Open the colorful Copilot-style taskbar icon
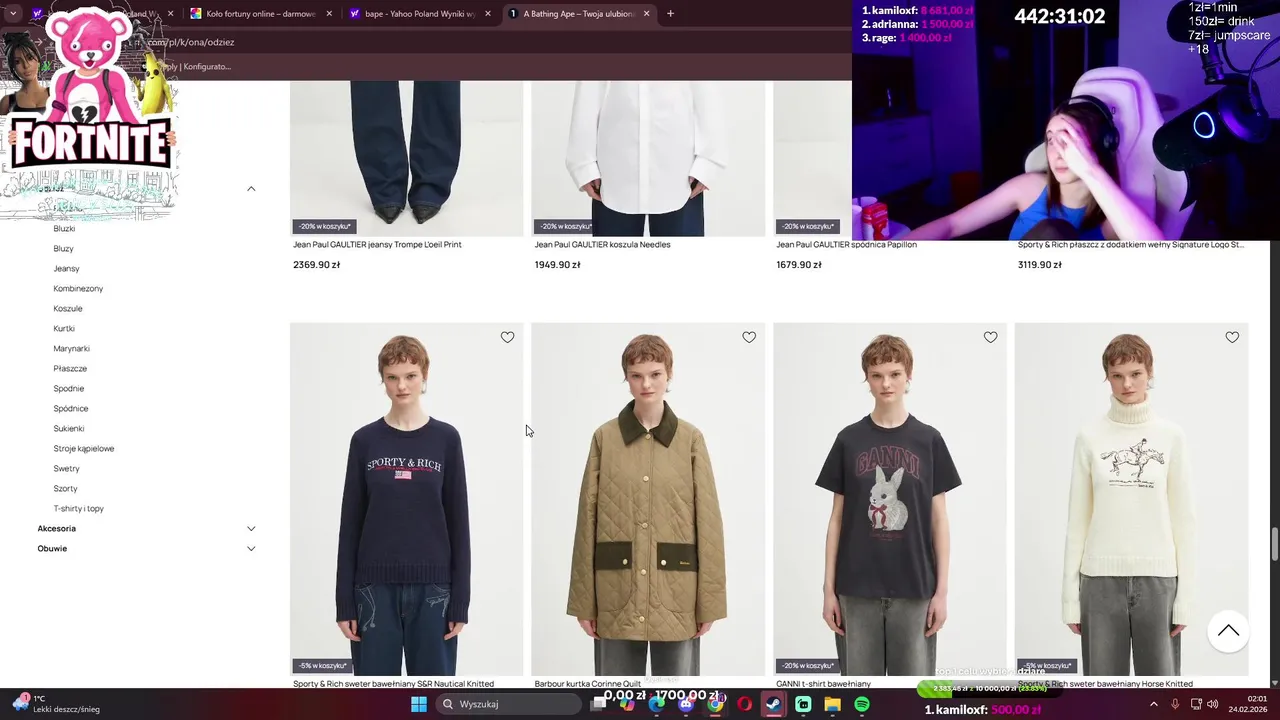The width and height of the screenshot is (1280, 720). pos(627,704)
